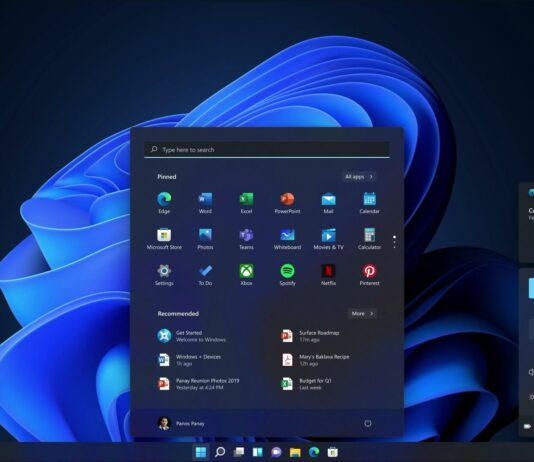Open Budget for Q1 spreadsheet
Viewport: 534px width, 462px height.
[x=307, y=384]
